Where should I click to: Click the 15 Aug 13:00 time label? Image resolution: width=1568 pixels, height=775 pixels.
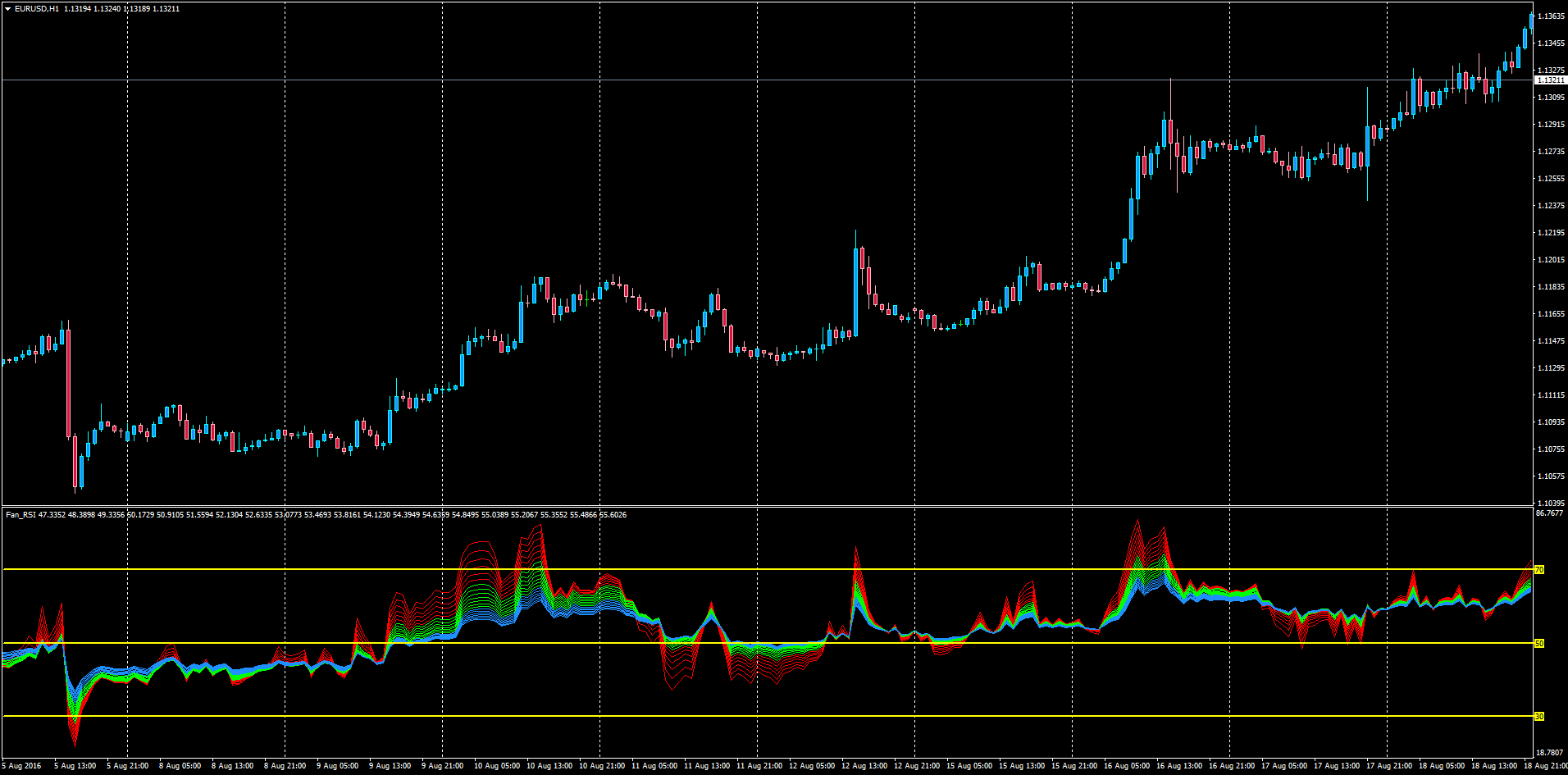click(1022, 766)
